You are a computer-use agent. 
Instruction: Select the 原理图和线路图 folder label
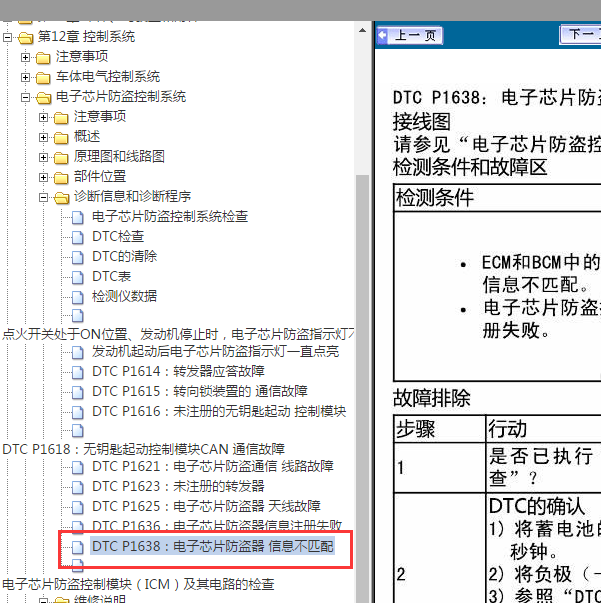[x=119, y=157]
